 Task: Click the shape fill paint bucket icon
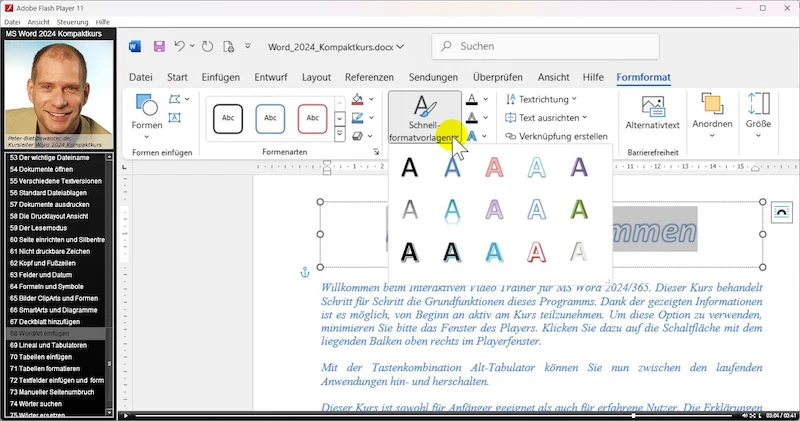(x=358, y=99)
